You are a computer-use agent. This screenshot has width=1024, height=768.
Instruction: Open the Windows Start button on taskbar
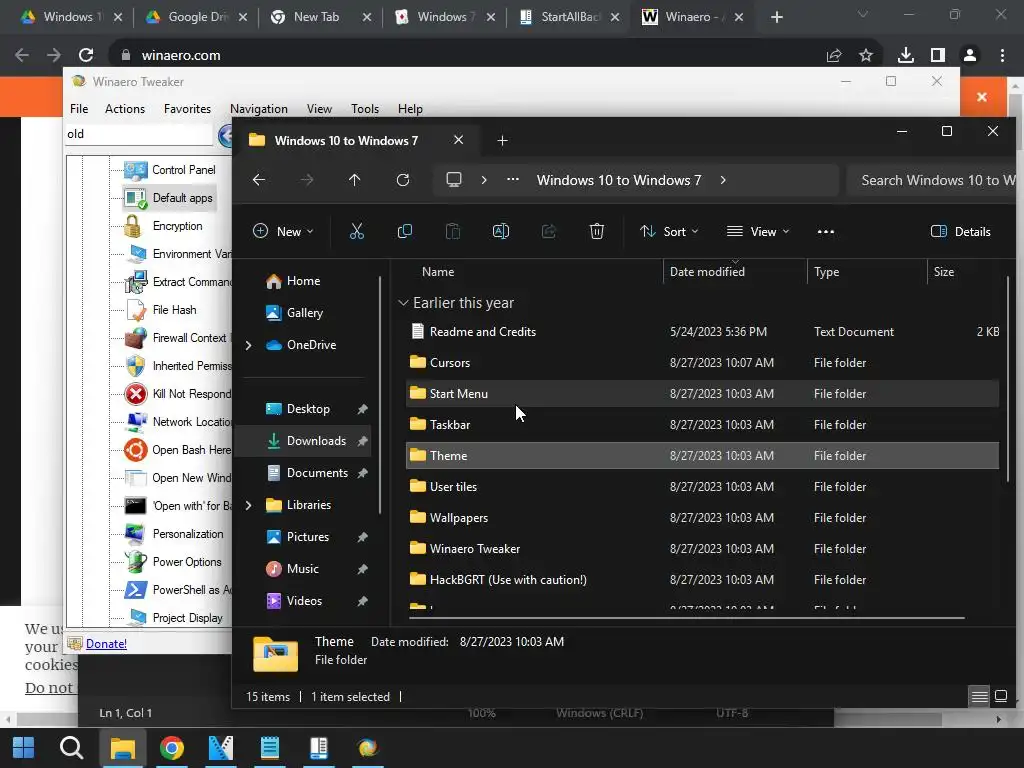pyautogui.click(x=24, y=748)
